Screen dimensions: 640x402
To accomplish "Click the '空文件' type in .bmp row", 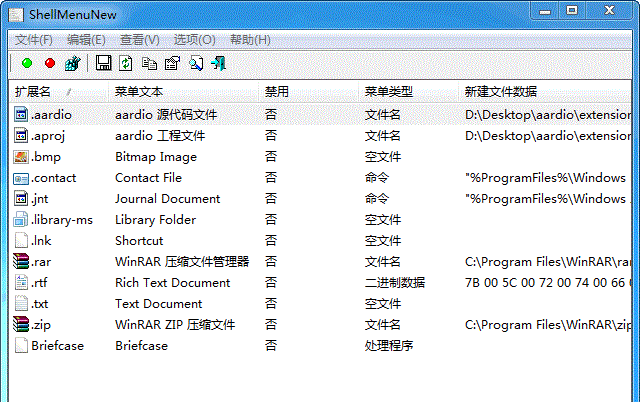I will tap(382, 157).
